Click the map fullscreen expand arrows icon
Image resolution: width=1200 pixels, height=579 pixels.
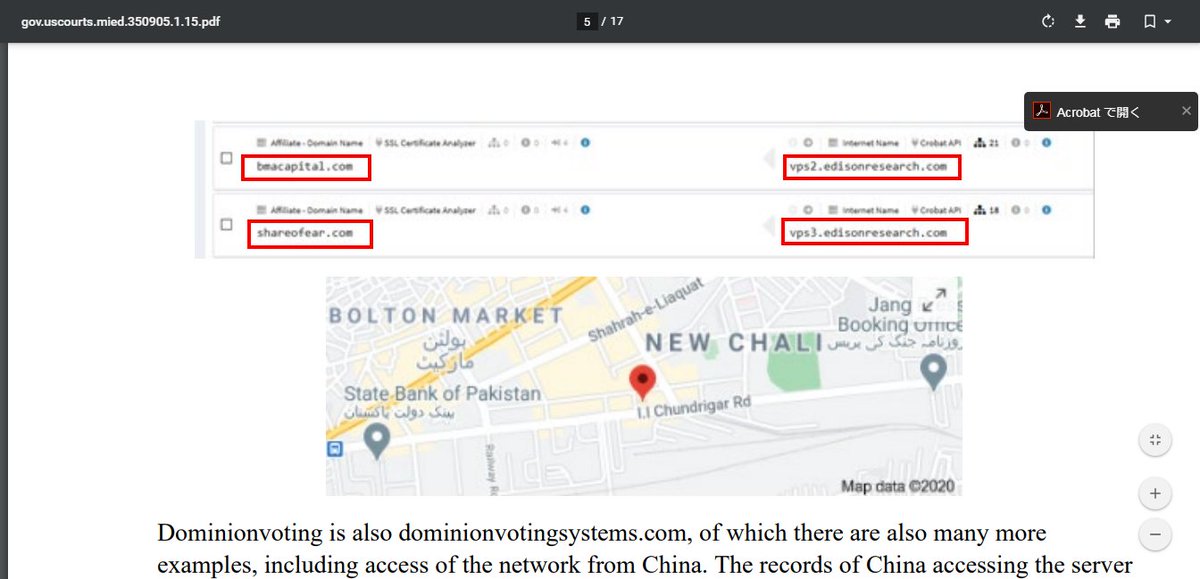[935, 300]
